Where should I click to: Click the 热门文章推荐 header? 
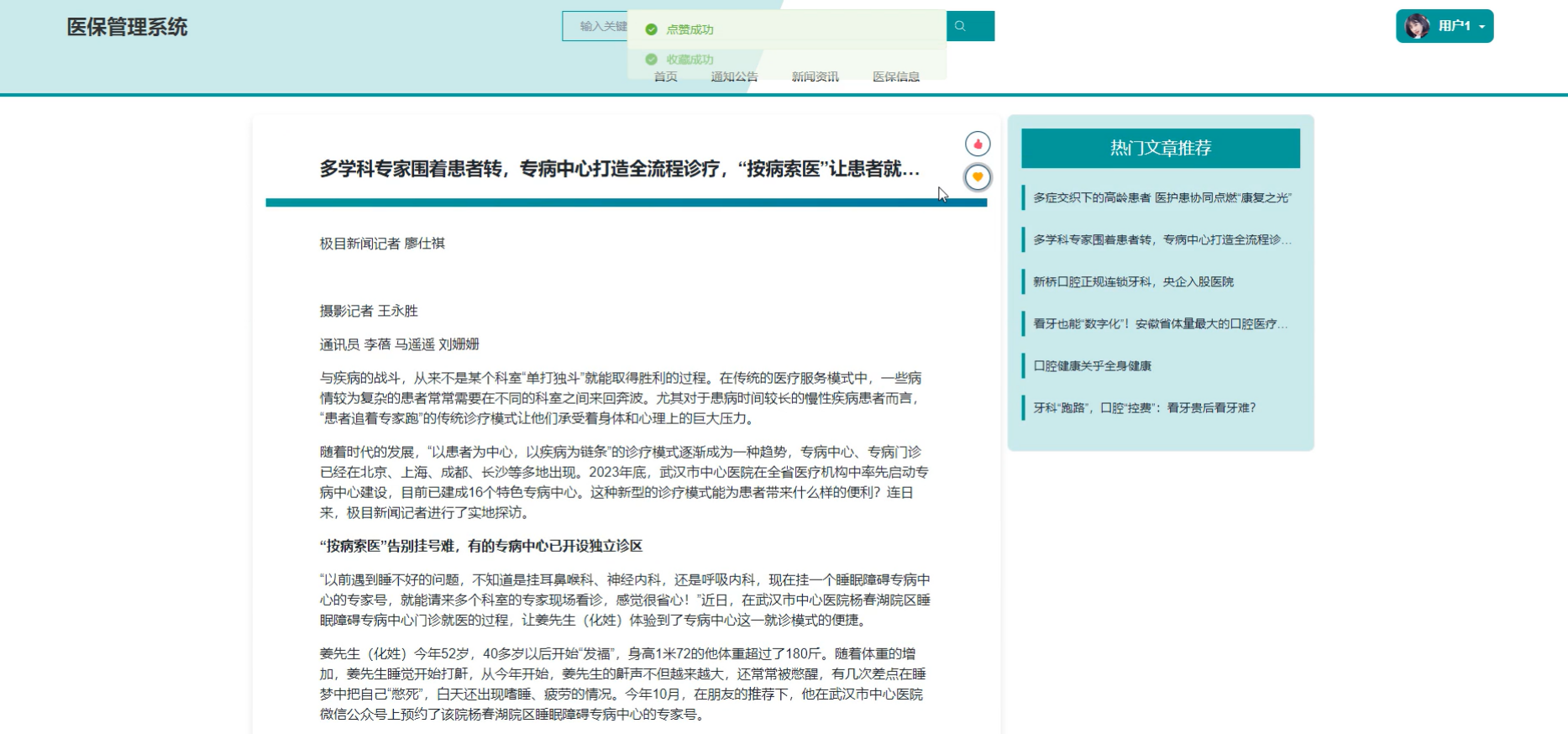pyautogui.click(x=1161, y=148)
